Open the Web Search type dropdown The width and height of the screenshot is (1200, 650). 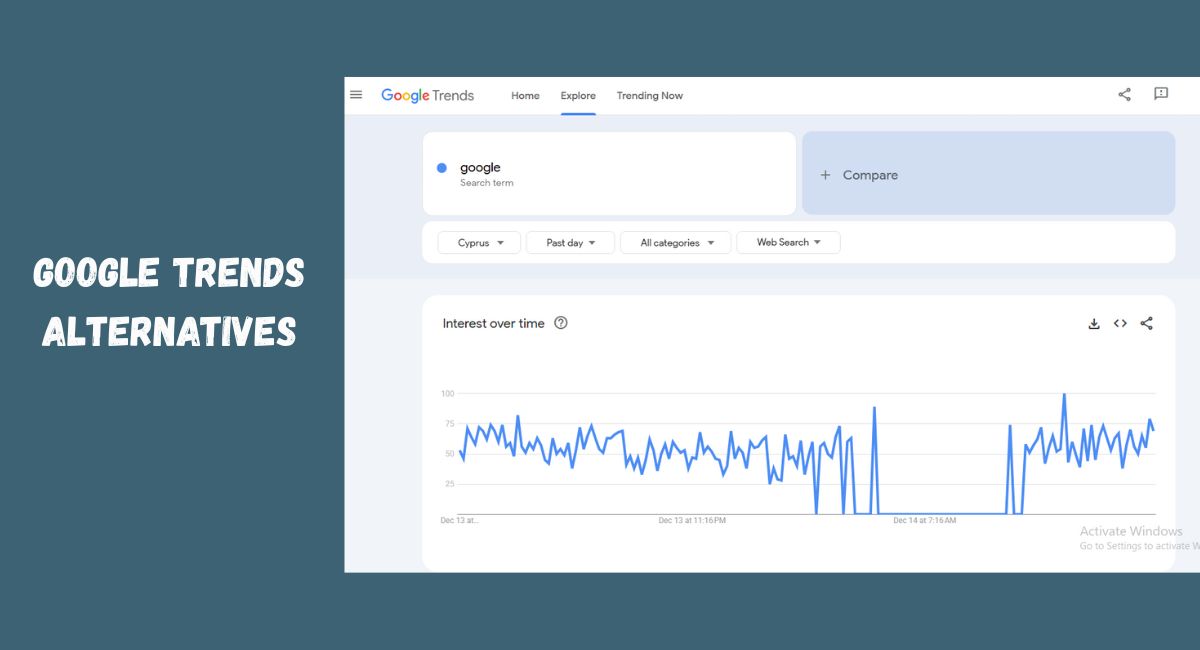[x=788, y=242]
